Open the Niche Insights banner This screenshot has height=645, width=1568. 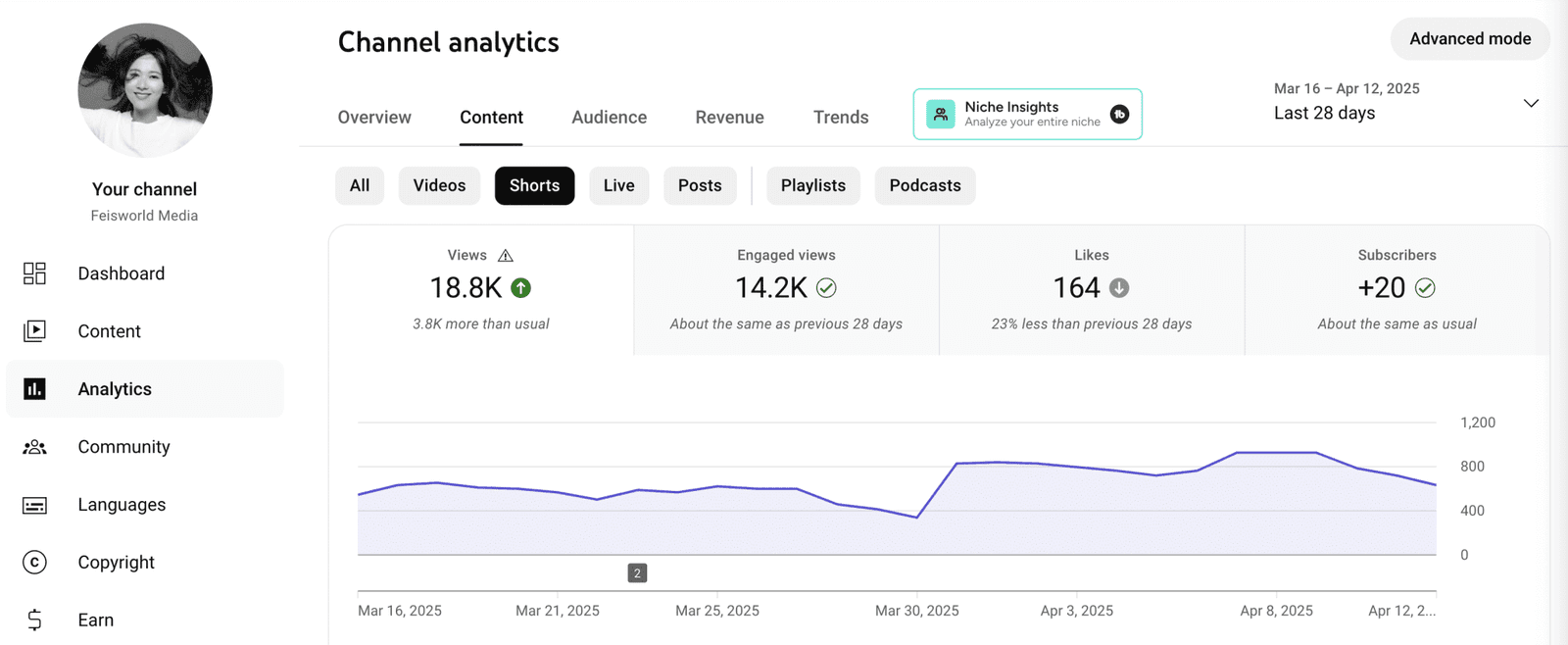pos(1028,114)
